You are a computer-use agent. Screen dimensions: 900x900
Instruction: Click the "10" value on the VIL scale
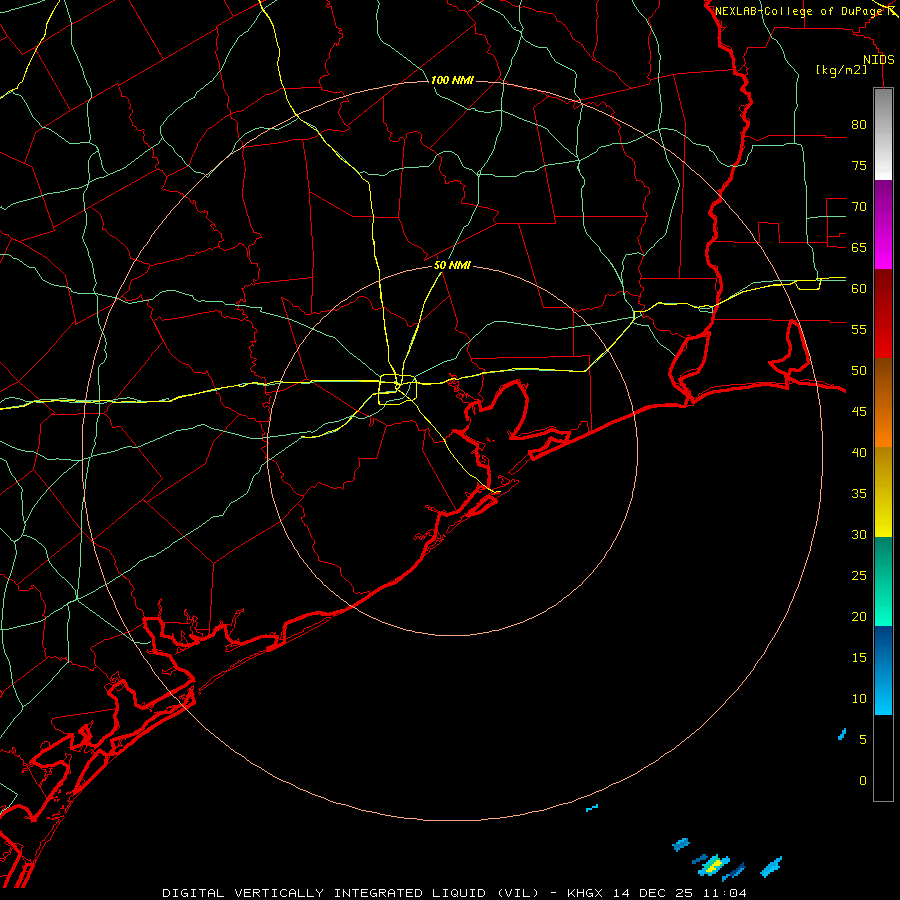859,699
